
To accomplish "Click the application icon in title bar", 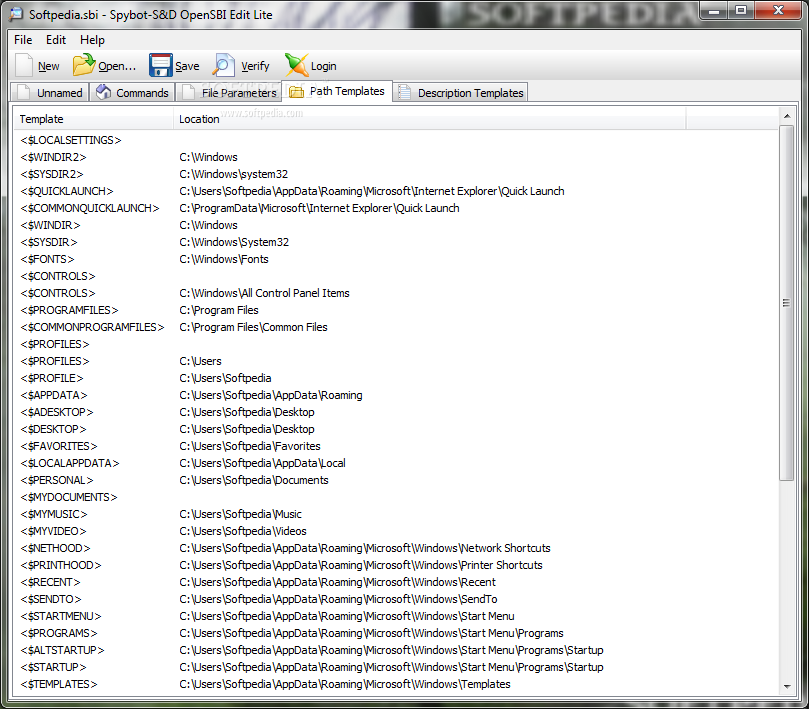I will [16, 14].
